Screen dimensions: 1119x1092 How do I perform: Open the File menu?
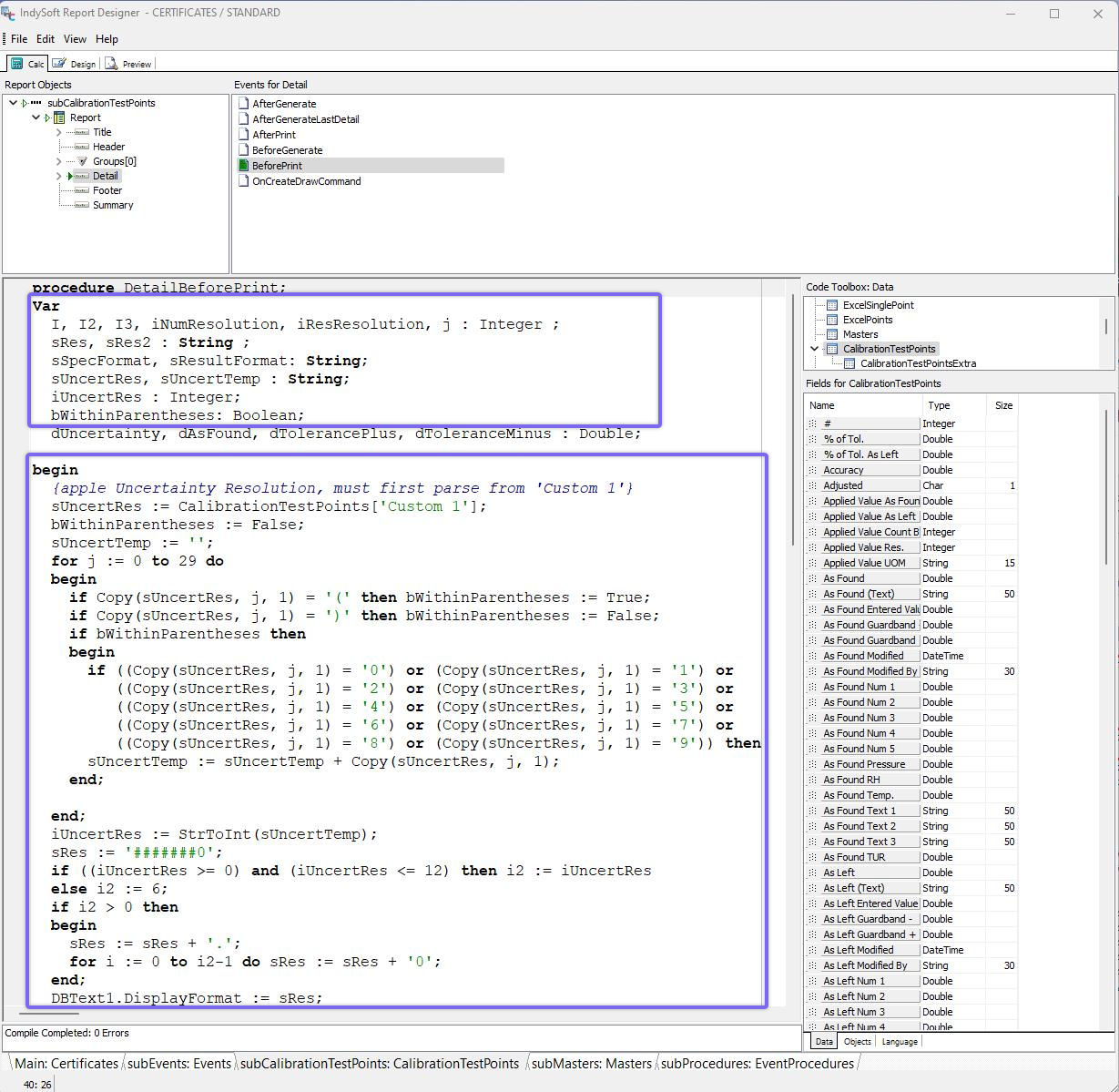[x=19, y=39]
